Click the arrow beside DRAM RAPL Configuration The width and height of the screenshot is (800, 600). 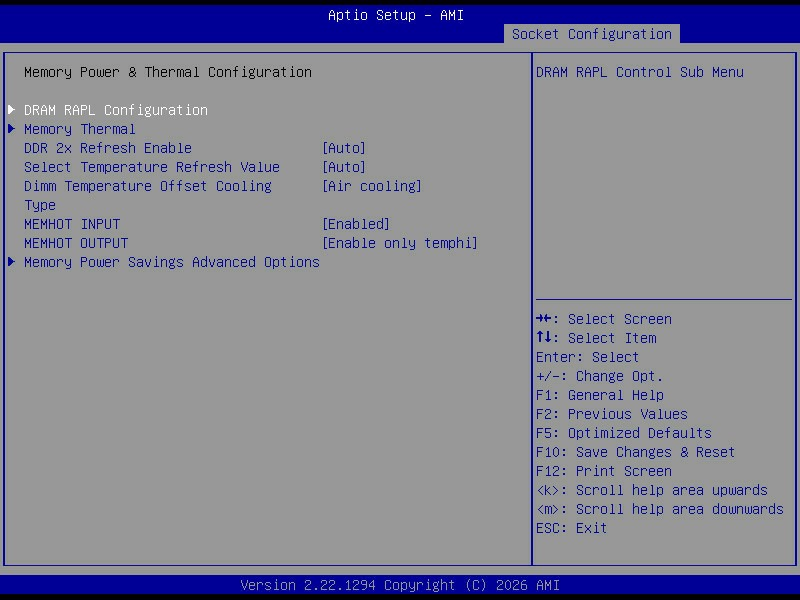(x=12, y=110)
